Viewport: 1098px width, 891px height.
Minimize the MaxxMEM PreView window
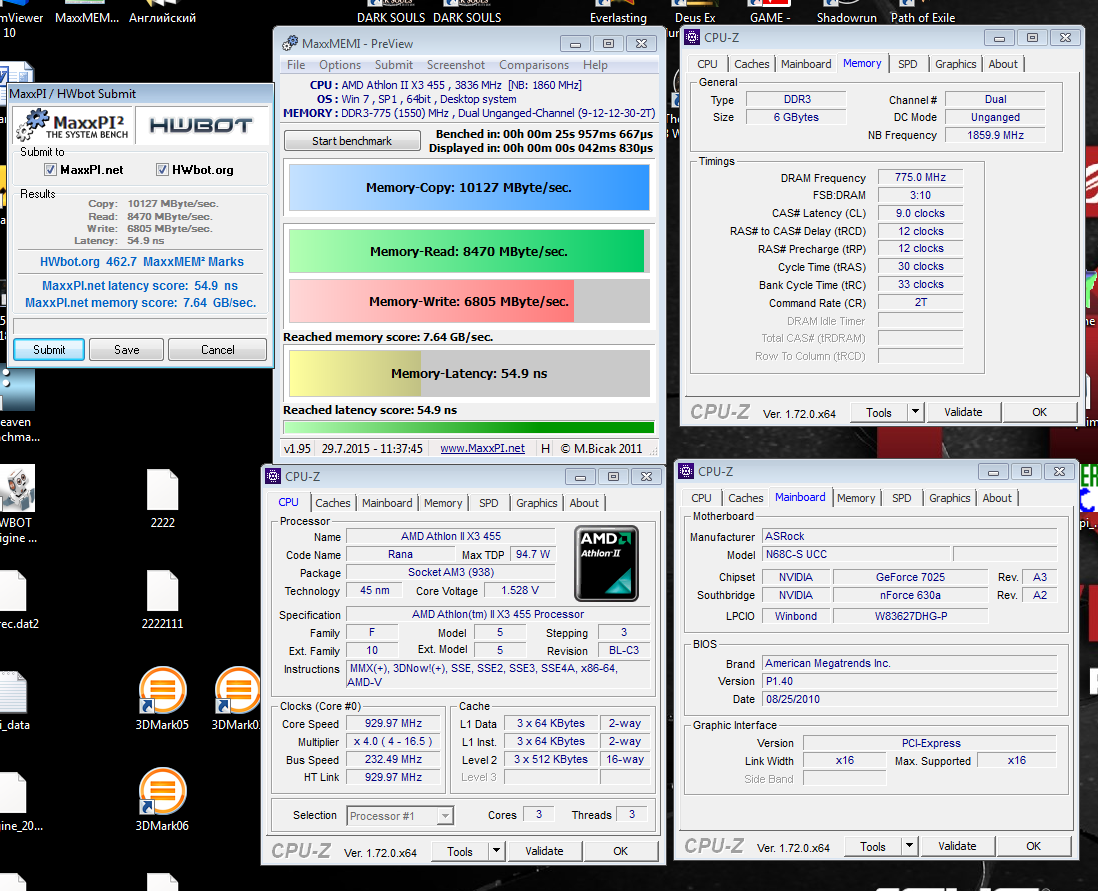coord(575,44)
